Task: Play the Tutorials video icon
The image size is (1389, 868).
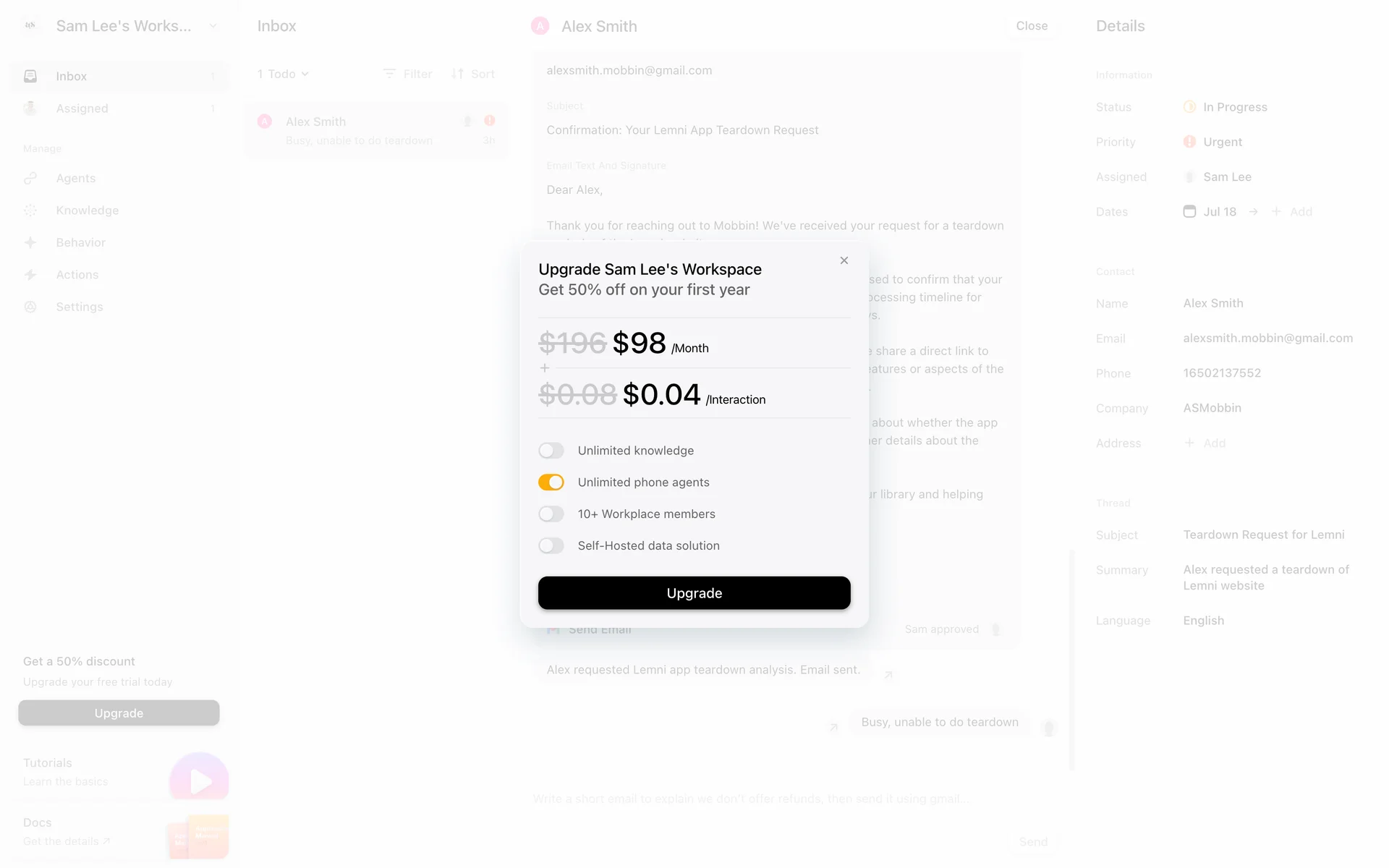Action: [199, 780]
